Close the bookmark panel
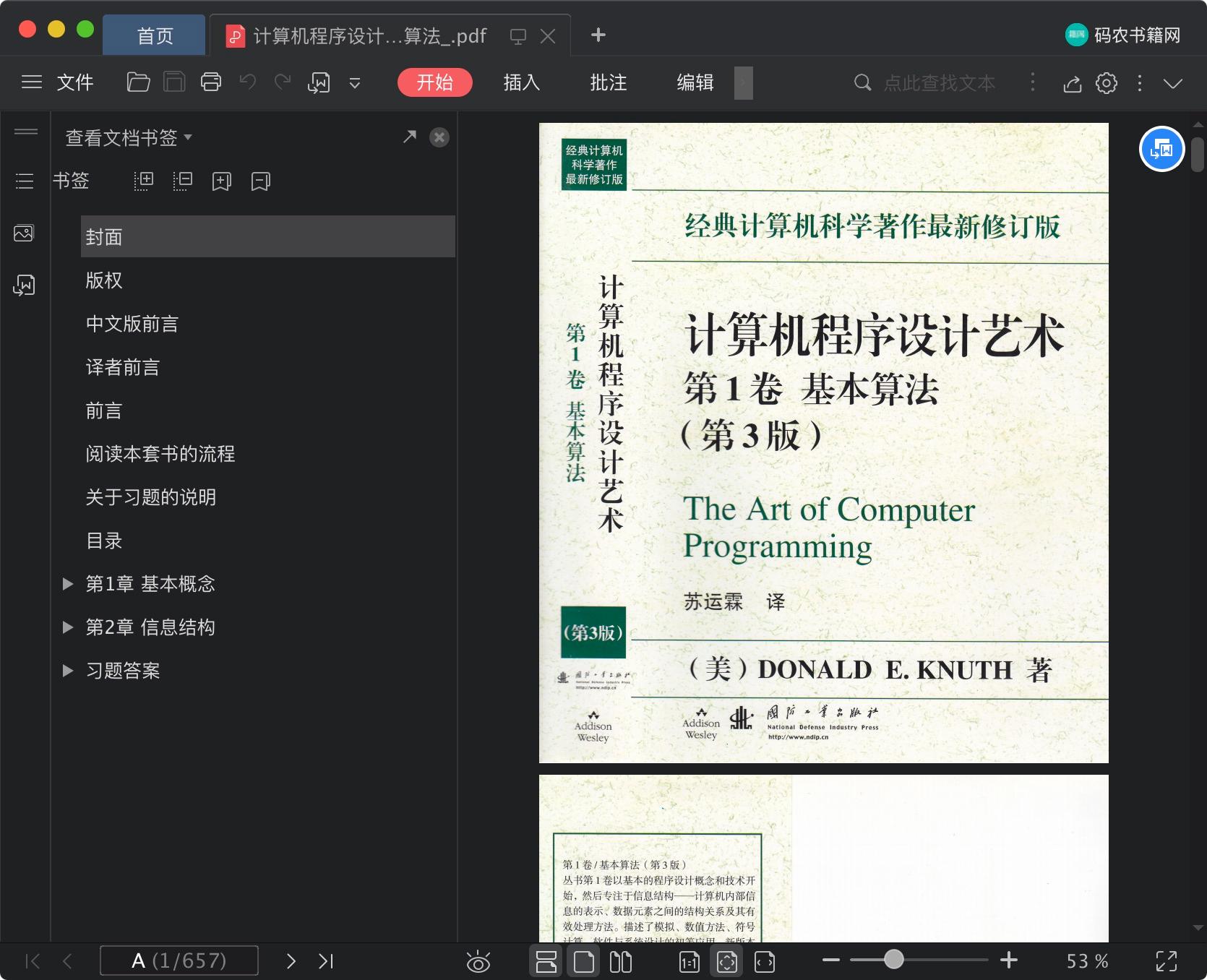This screenshot has width=1207, height=980. (x=439, y=137)
